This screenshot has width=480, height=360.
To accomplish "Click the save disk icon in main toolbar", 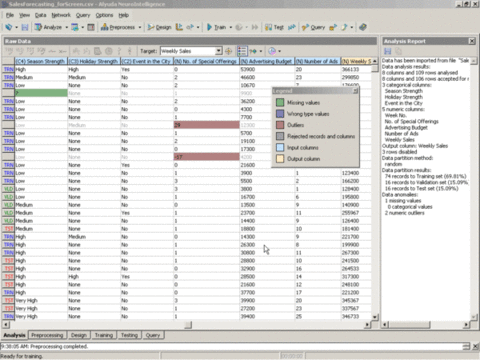I will click(25, 27).
